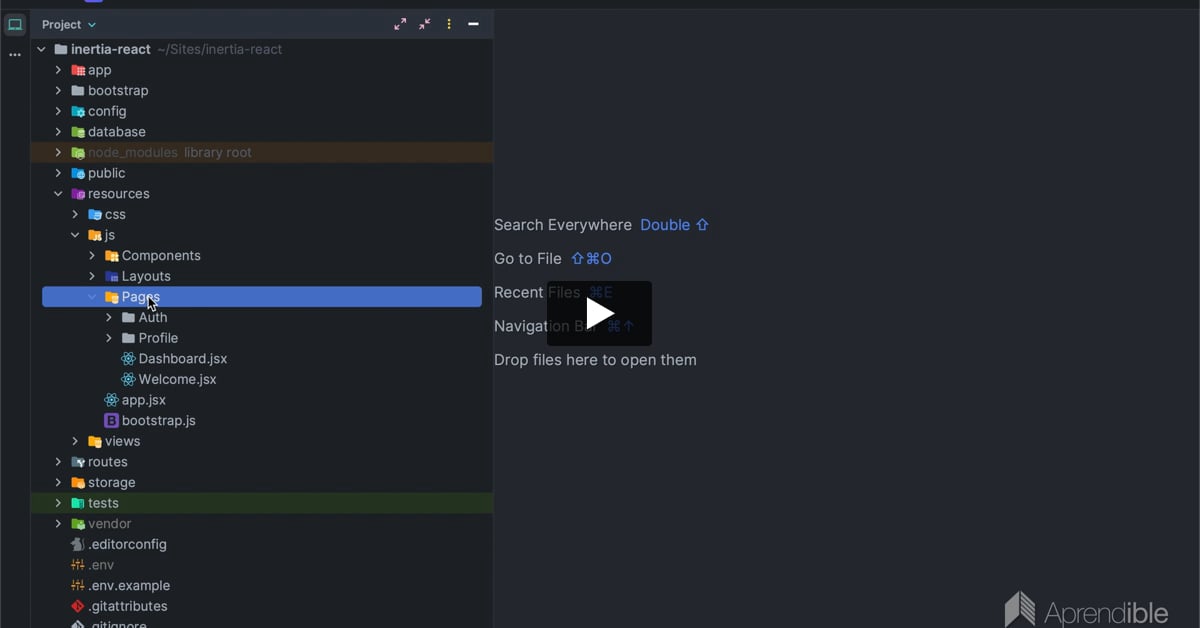Click the database folder icon
Screen dimensions: 1200x628
click(78, 132)
